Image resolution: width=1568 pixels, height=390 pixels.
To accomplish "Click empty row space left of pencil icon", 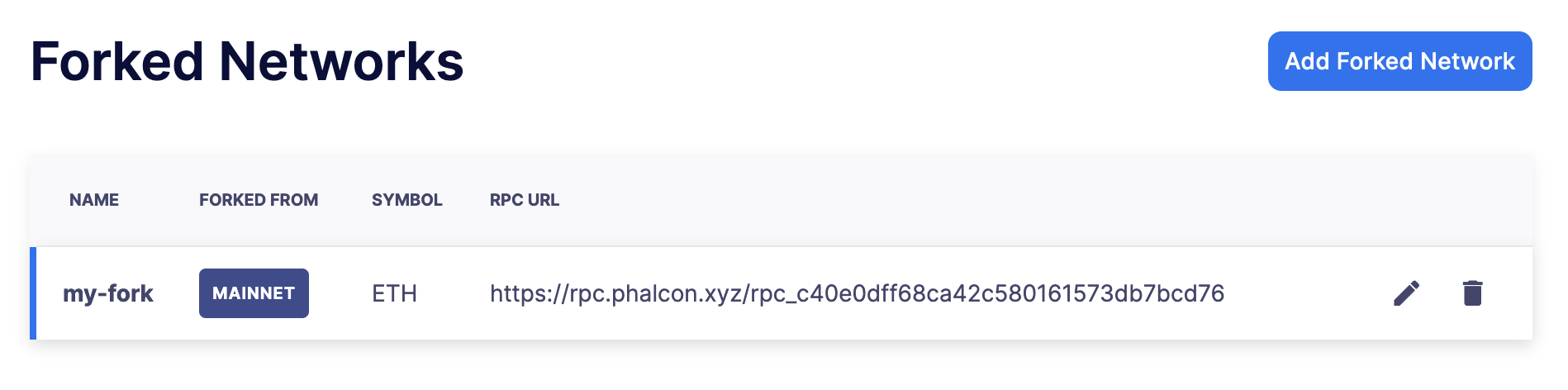I will click(x=1305, y=293).
